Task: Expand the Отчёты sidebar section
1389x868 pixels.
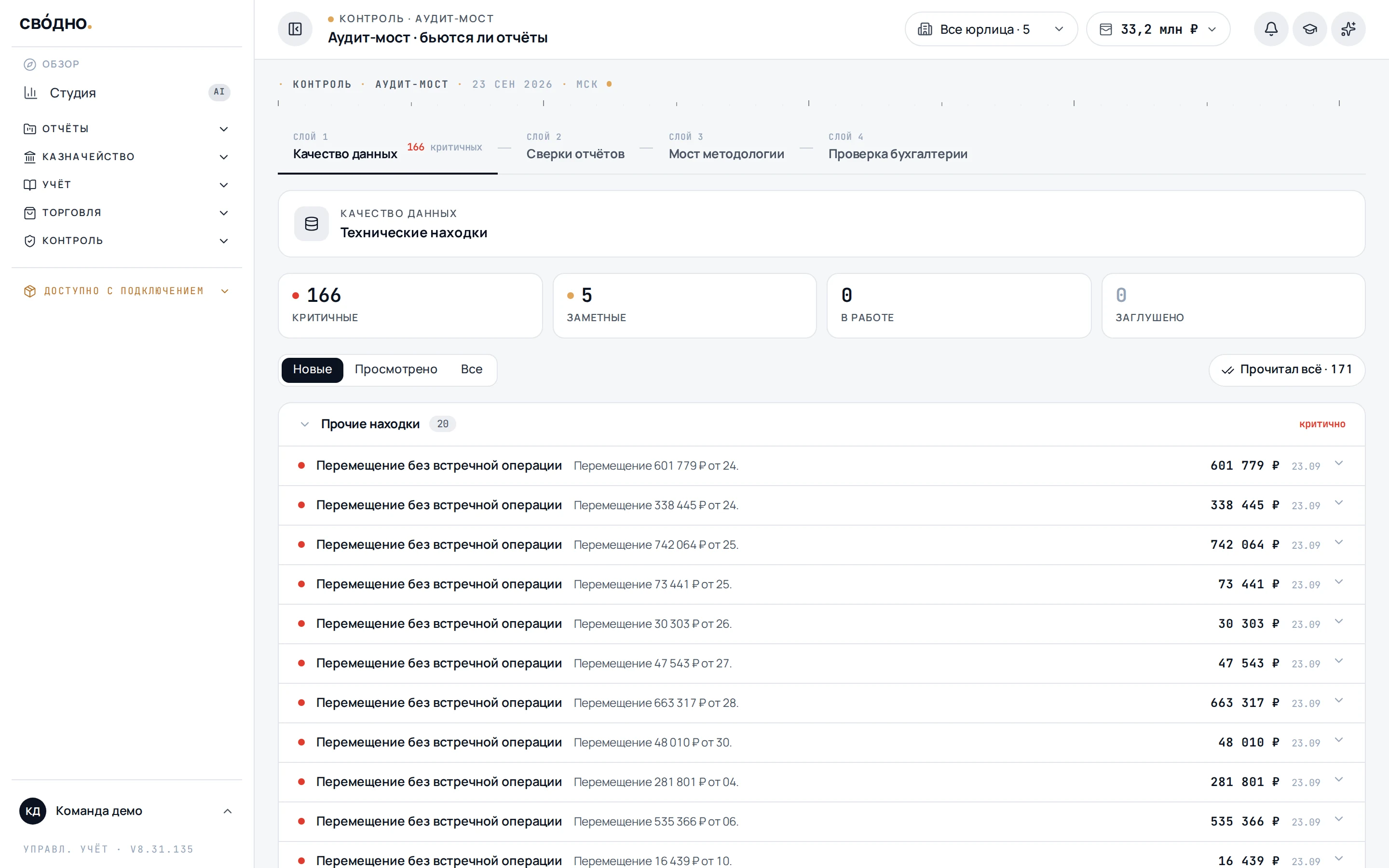Action: (x=127, y=129)
